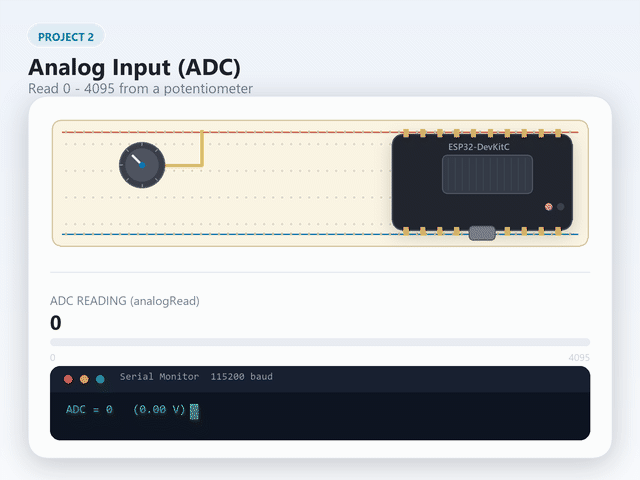Click the 0 minimum scale label
Image resolution: width=640 pixels, height=480 pixels.
click(53, 358)
